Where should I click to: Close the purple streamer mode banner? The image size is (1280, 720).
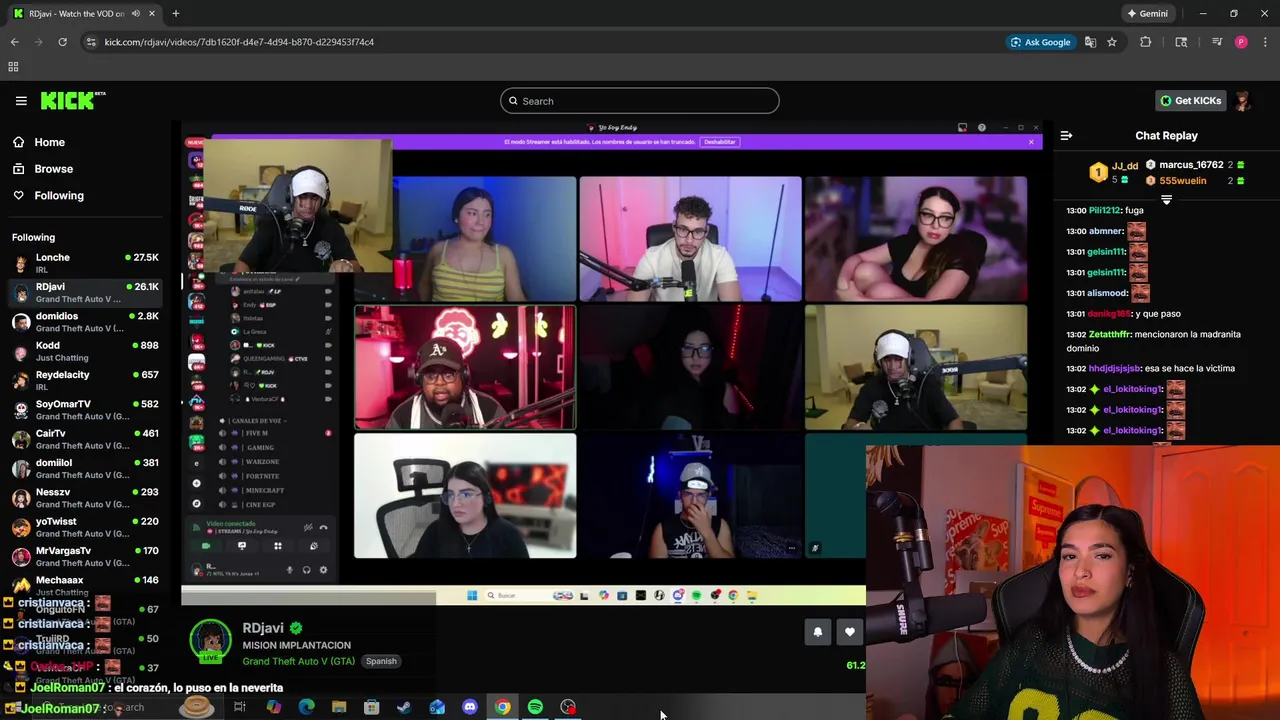[1031, 142]
